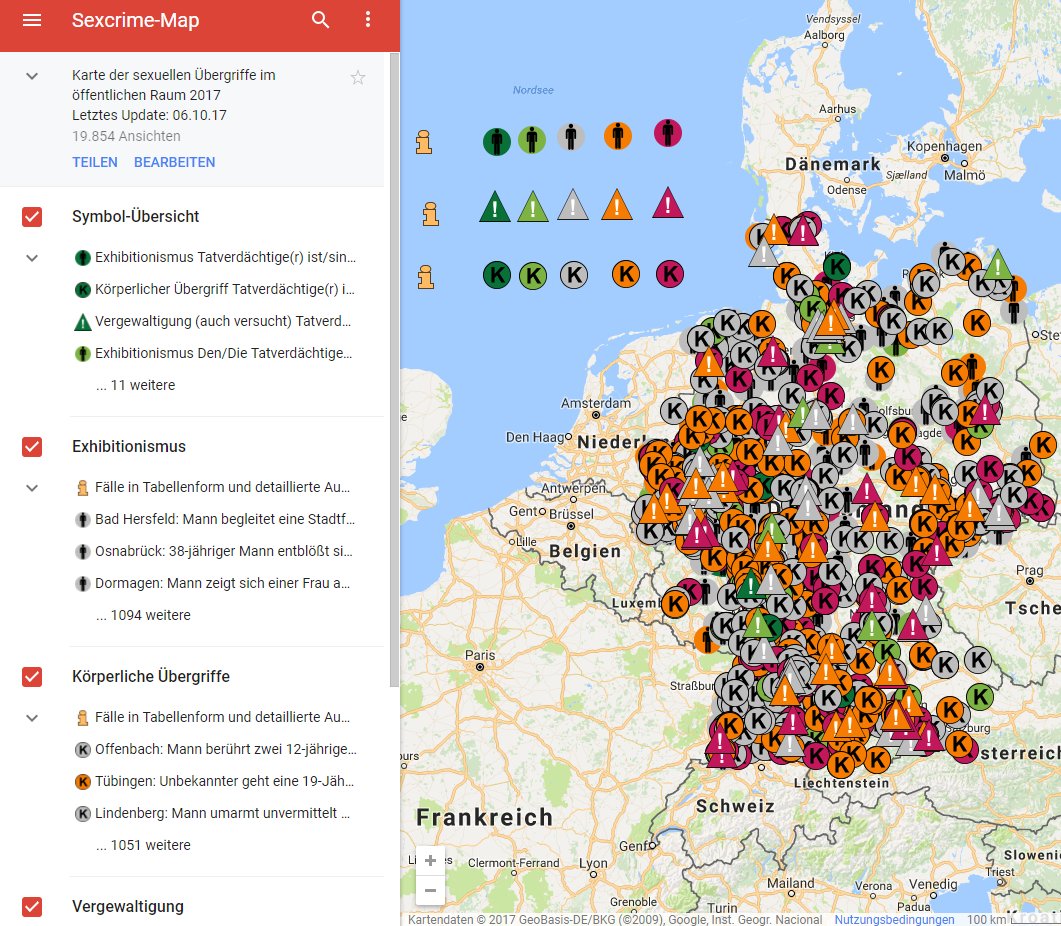Star this map with the star icon
Viewport: 1061px width, 926px height.
pyautogui.click(x=358, y=78)
